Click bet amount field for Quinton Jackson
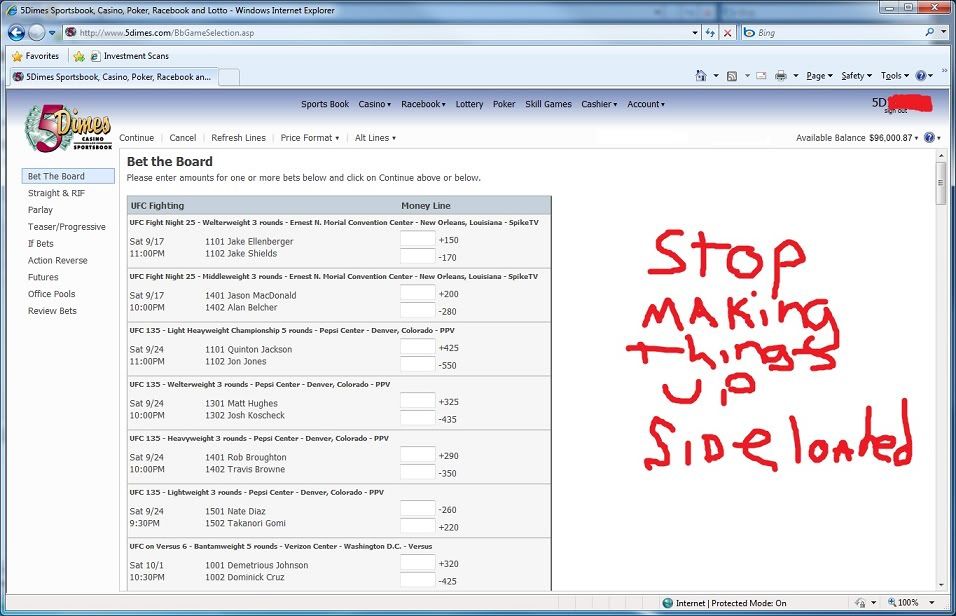956x616 pixels. 418,346
